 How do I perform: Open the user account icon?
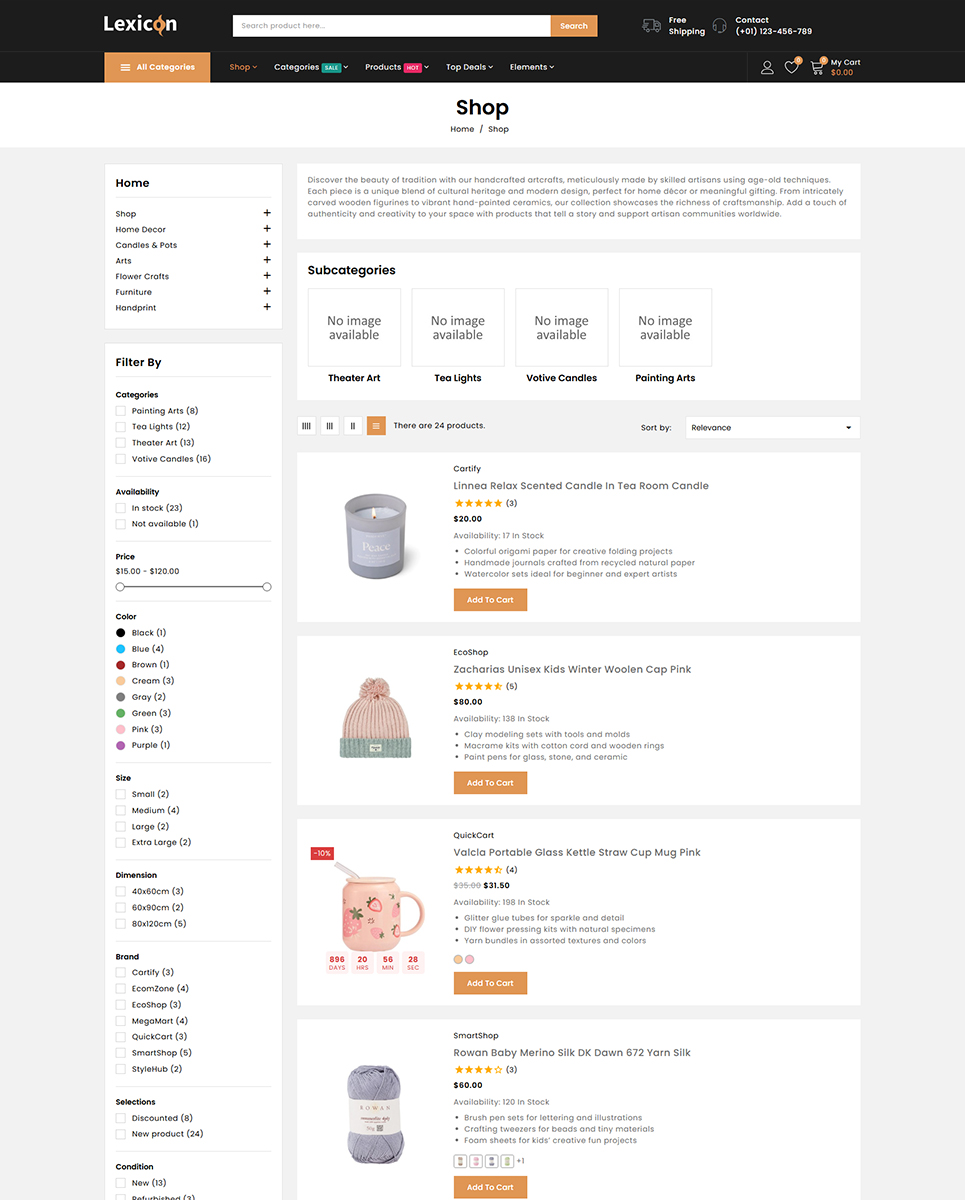pos(767,67)
